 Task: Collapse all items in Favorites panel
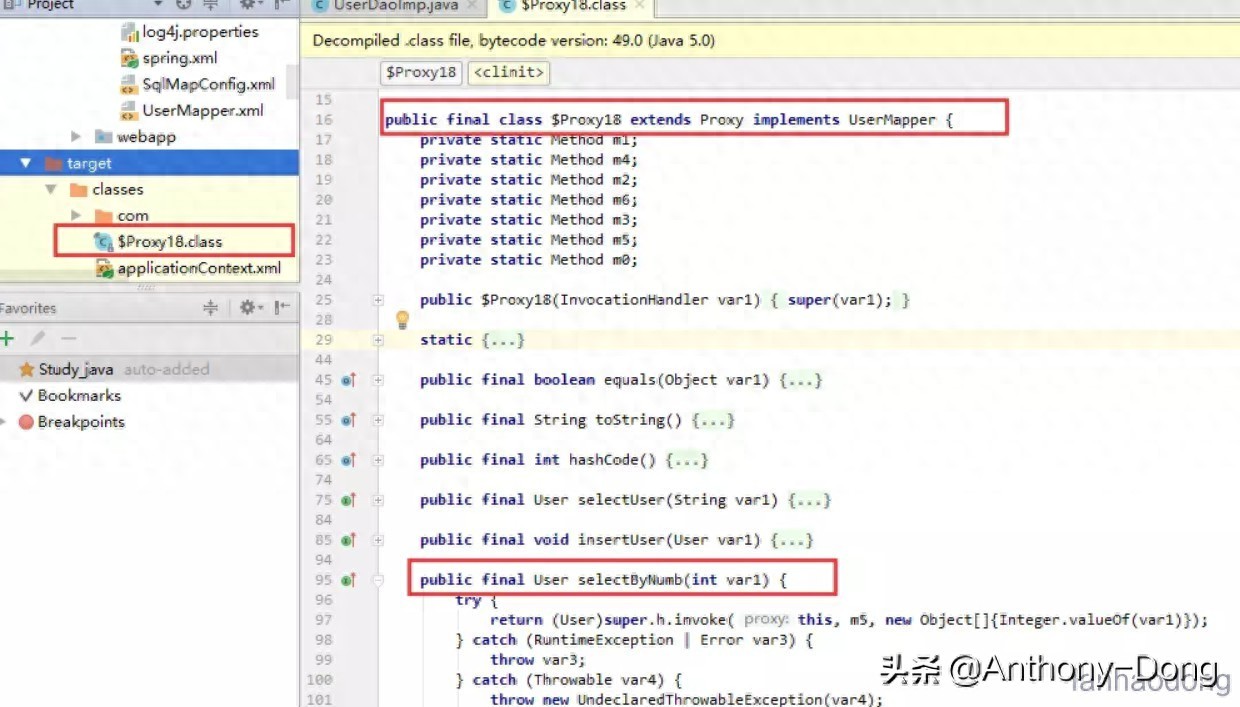(x=210, y=308)
